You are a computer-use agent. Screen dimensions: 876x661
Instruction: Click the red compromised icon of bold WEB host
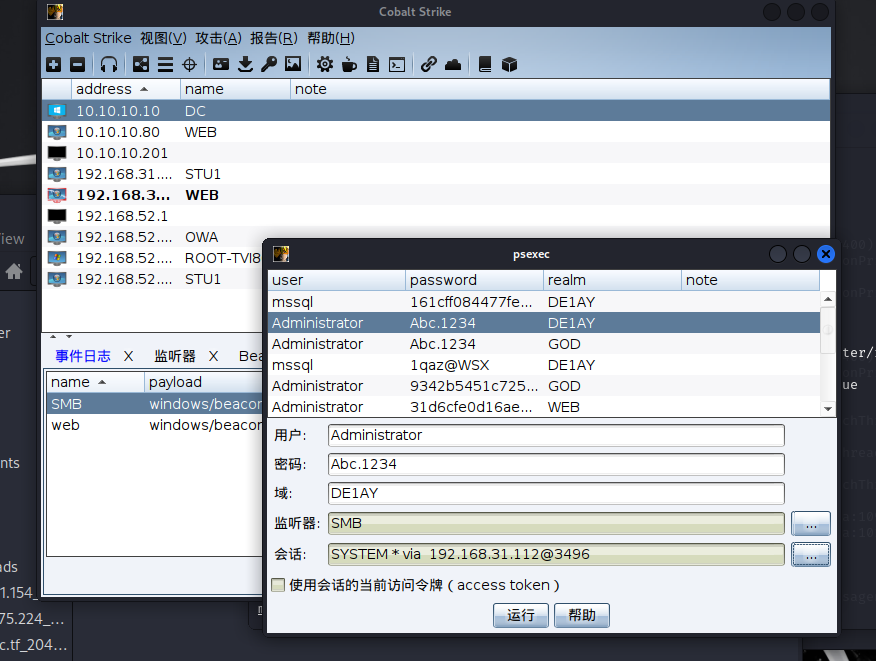(57, 195)
